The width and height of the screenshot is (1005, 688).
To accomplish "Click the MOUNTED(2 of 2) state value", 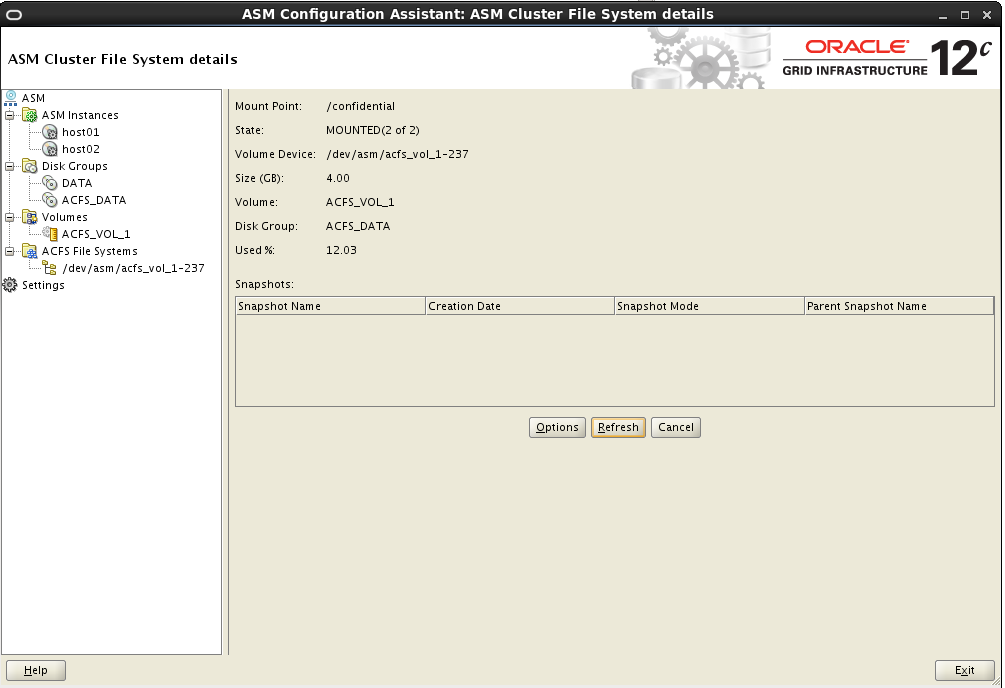I will pos(372,130).
